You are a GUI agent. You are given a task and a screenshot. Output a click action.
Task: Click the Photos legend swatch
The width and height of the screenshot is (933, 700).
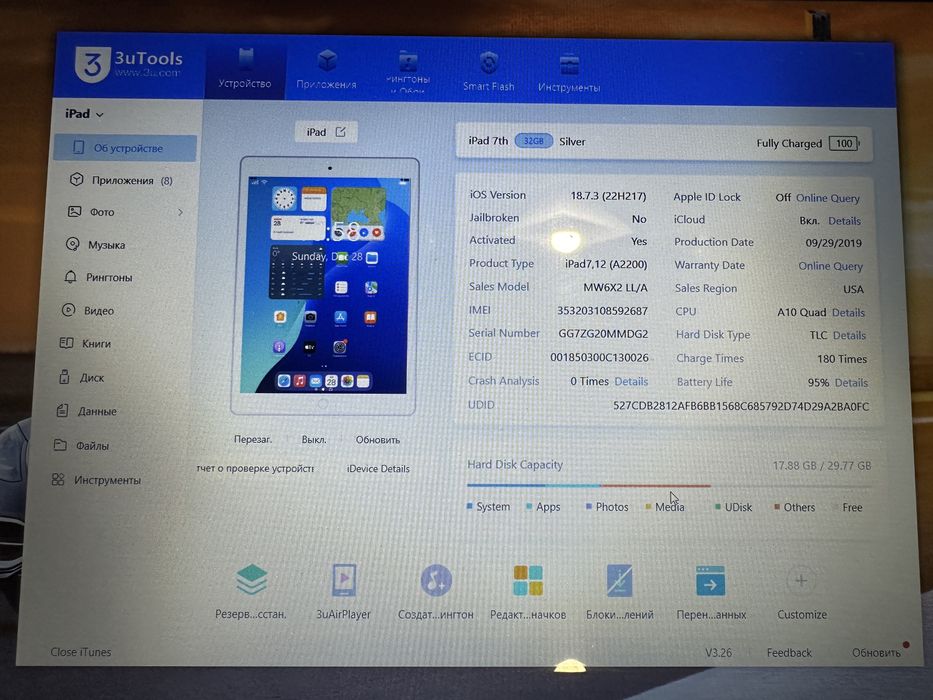(x=588, y=507)
